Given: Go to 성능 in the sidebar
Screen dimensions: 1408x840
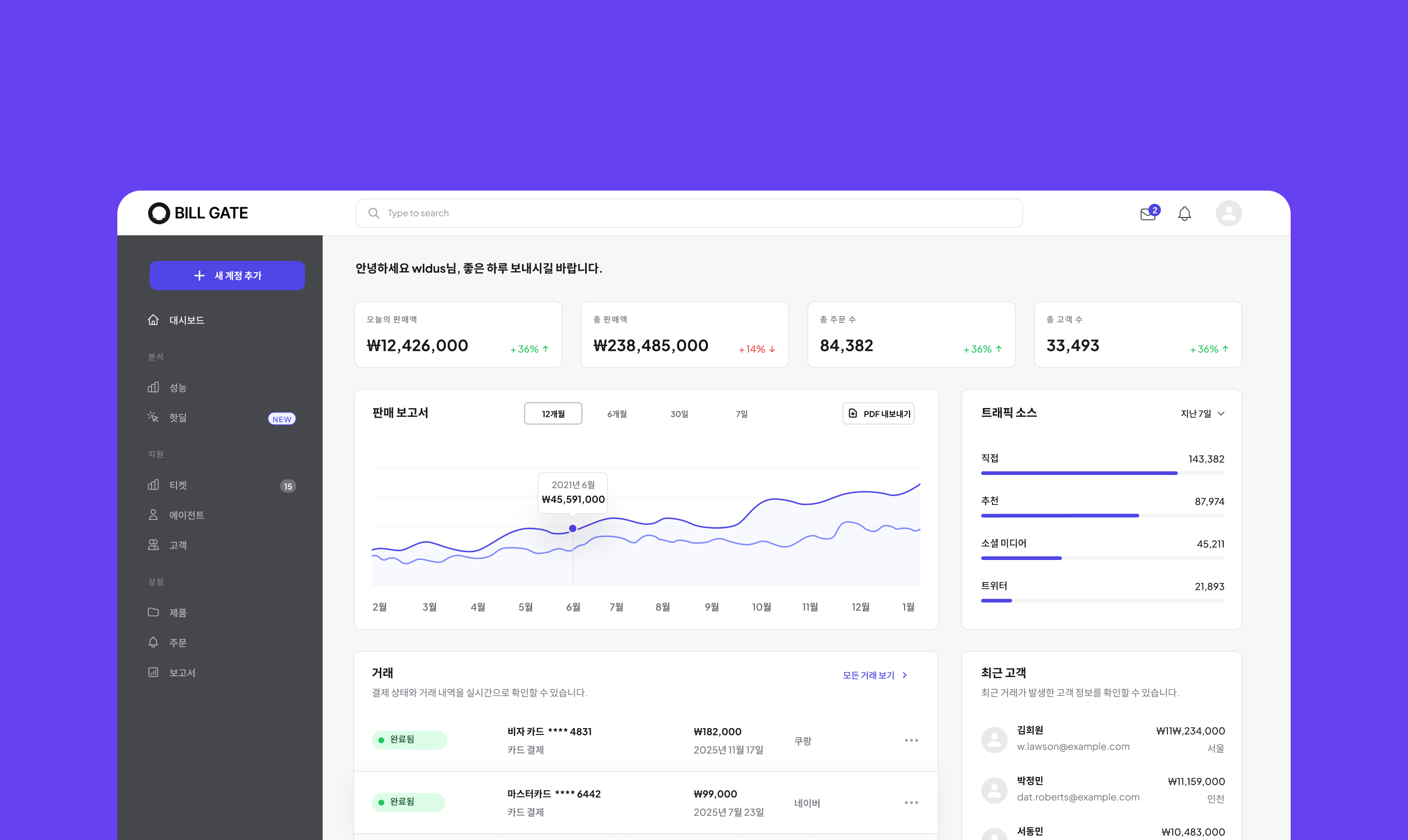Looking at the screenshot, I should coord(177,388).
